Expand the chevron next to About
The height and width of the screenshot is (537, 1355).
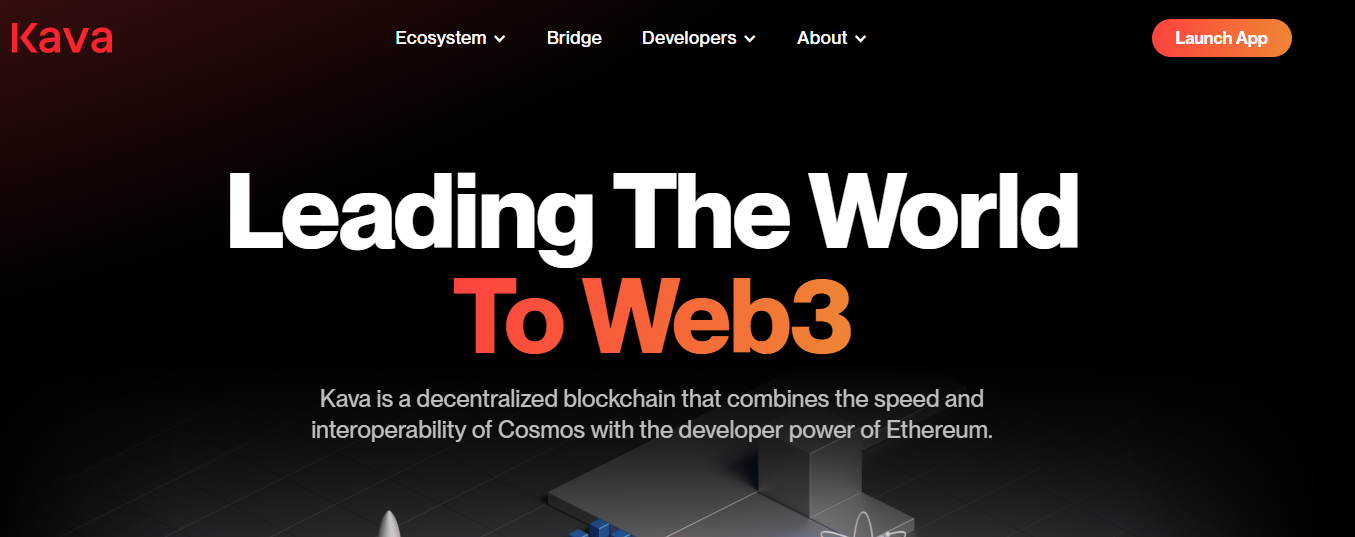pyautogui.click(x=860, y=39)
